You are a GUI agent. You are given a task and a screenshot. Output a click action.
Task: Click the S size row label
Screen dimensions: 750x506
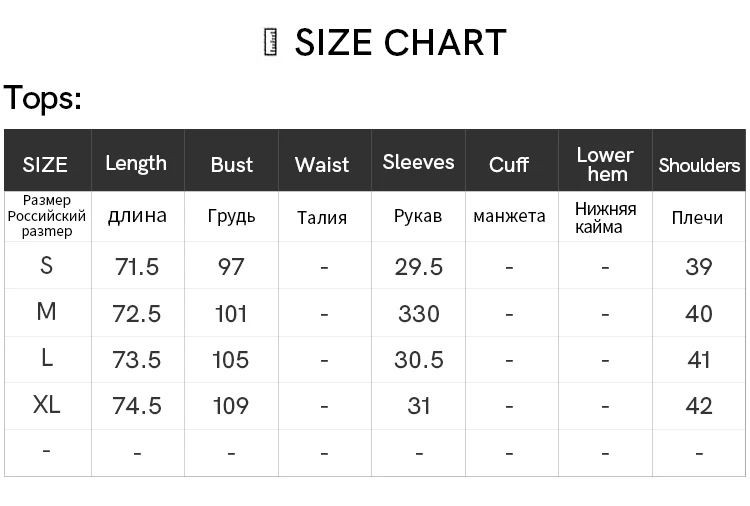[x=46, y=265]
